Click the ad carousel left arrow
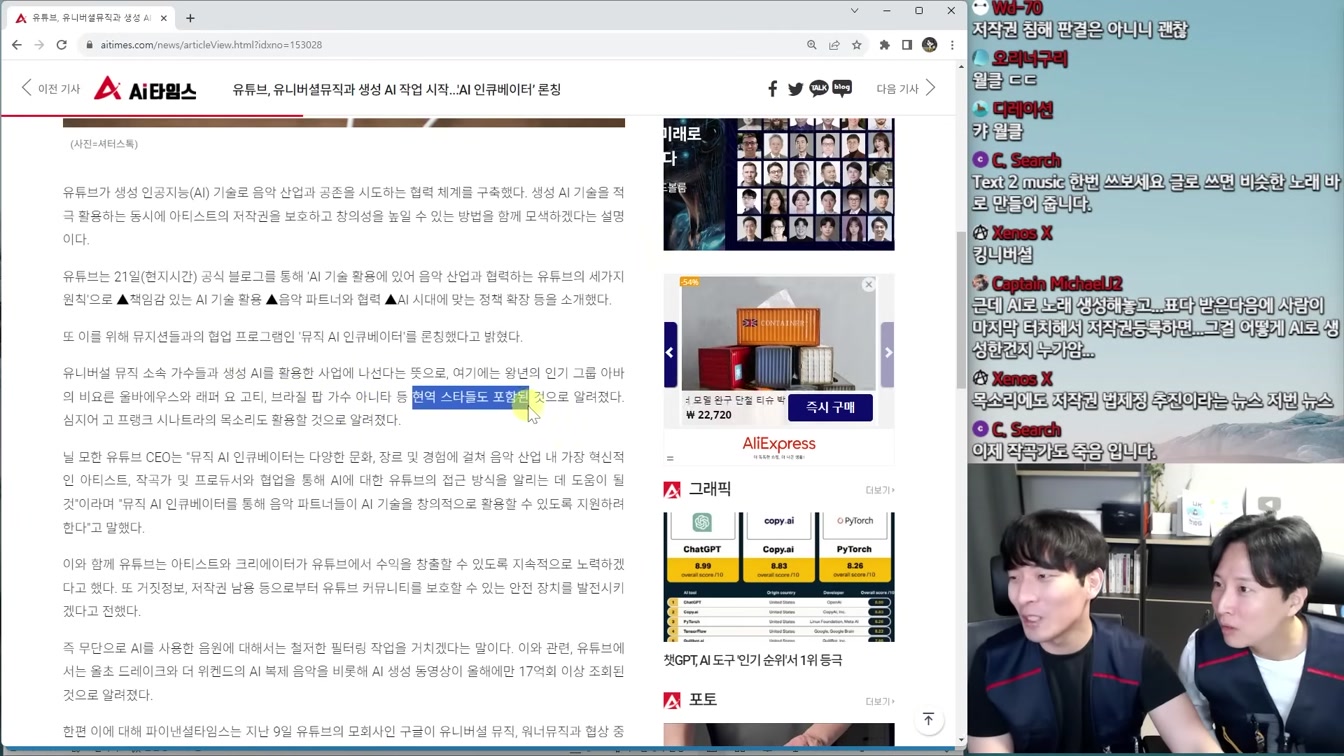Screen dimensions: 1344x756 670,353
